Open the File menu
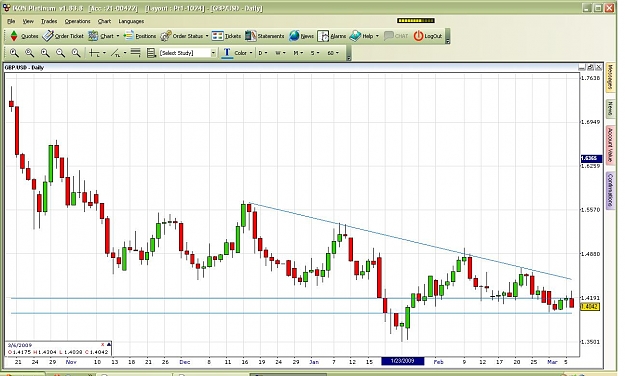This screenshot has height=376, width=625. coord(11,22)
